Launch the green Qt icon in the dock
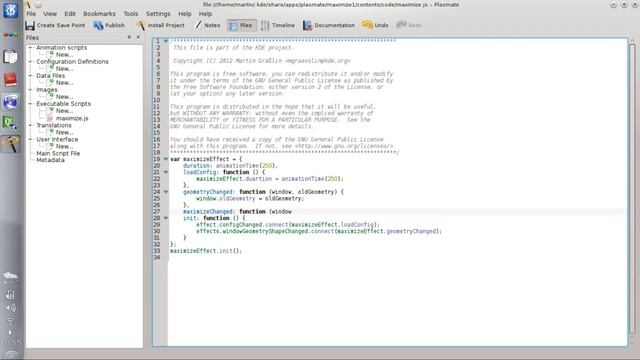This screenshot has width=640, height=360. [11, 122]
